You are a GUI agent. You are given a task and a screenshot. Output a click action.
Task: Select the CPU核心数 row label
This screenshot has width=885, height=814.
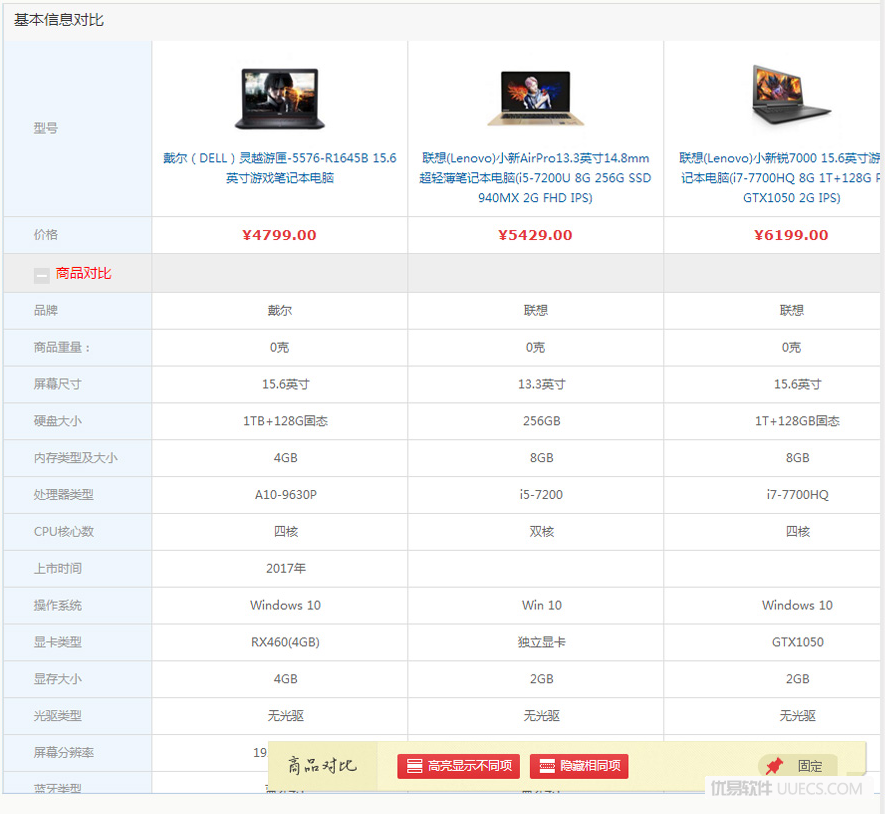(64, 532)
